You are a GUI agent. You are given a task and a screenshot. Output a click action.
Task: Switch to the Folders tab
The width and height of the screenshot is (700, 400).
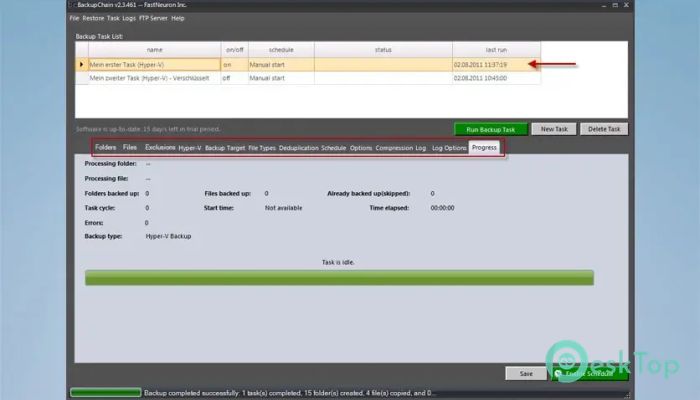(x=105, y=147)
